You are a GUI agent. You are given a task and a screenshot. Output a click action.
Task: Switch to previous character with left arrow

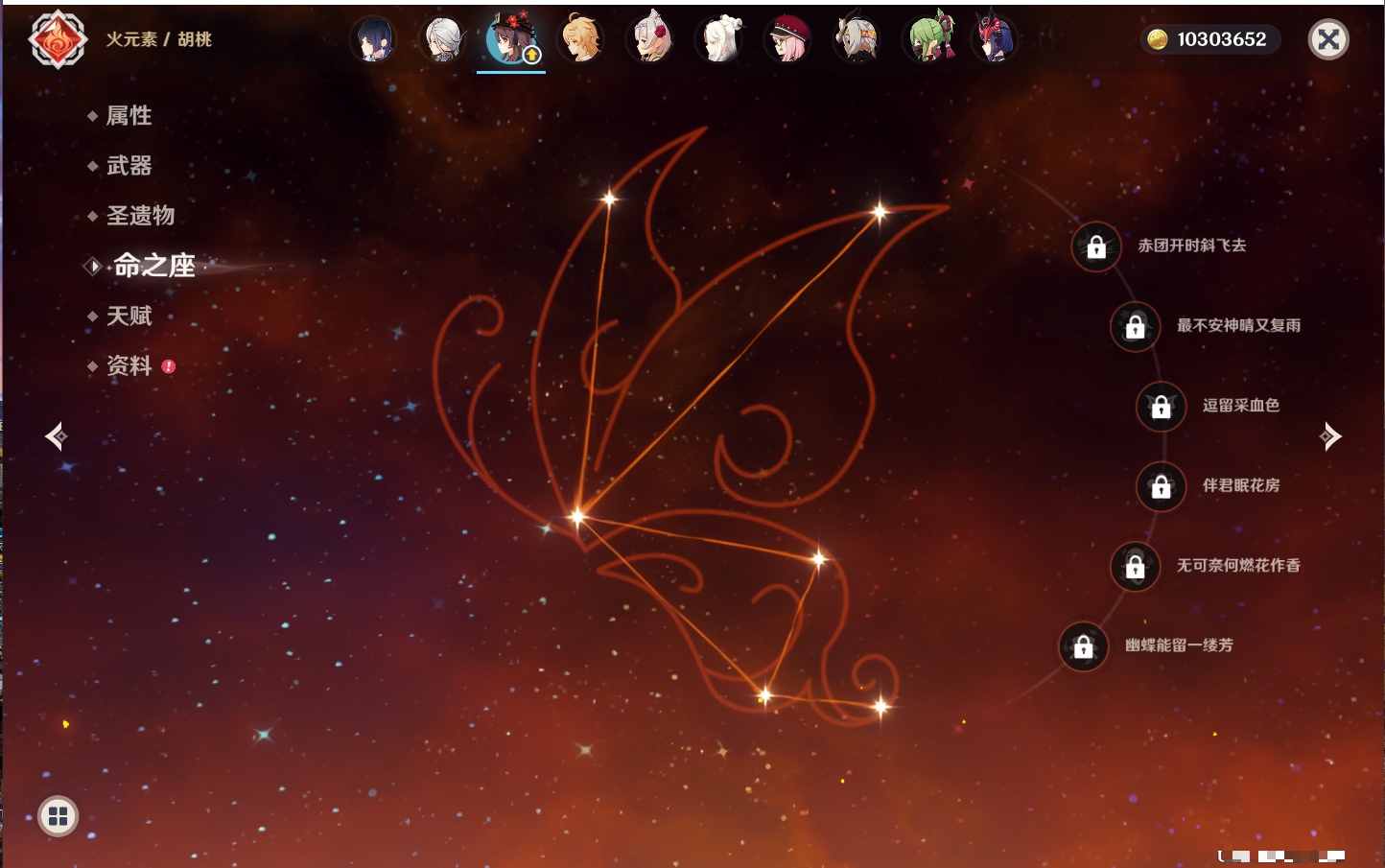[56, 436]
